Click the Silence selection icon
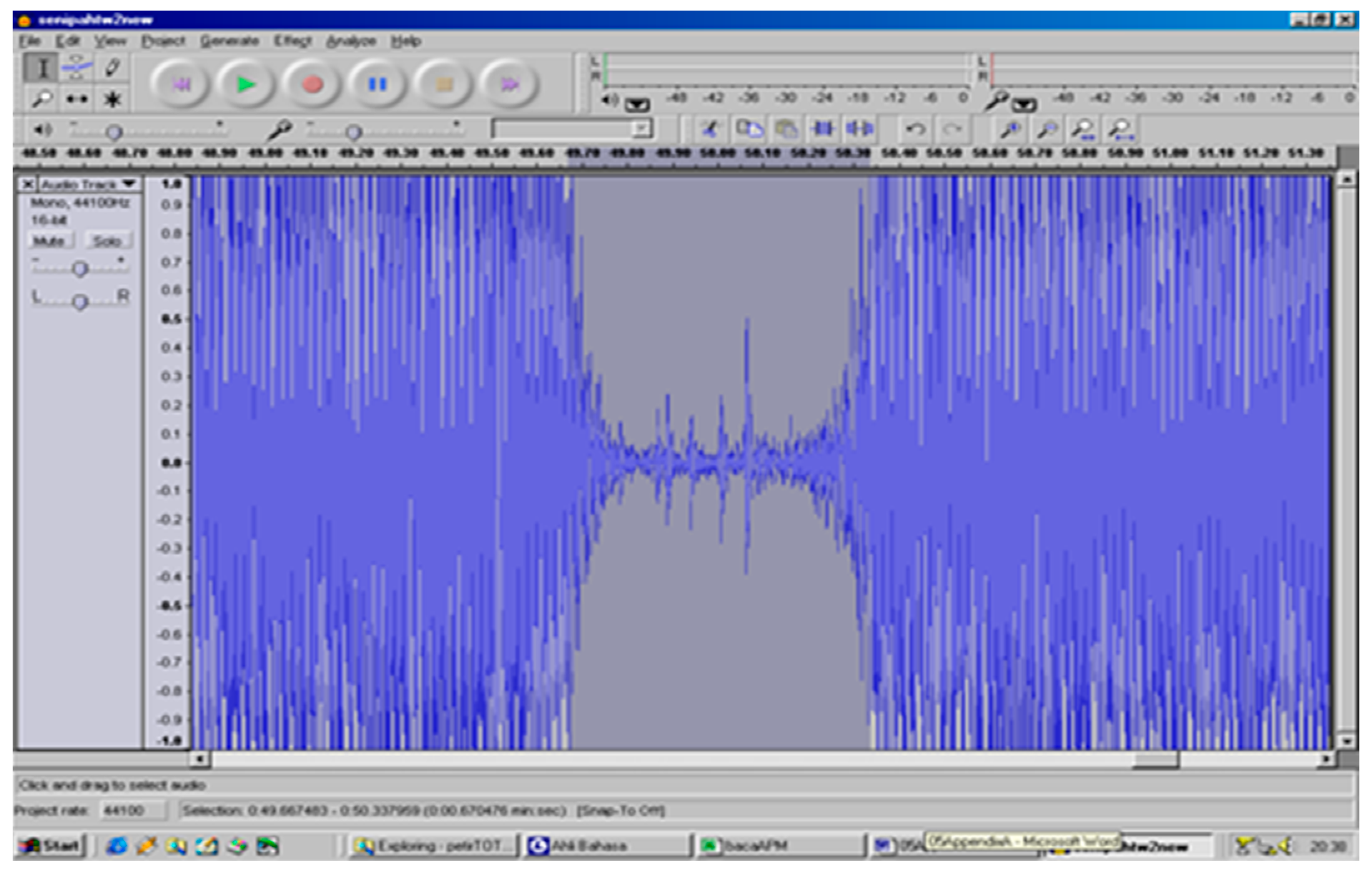 [x=860, y=129]
